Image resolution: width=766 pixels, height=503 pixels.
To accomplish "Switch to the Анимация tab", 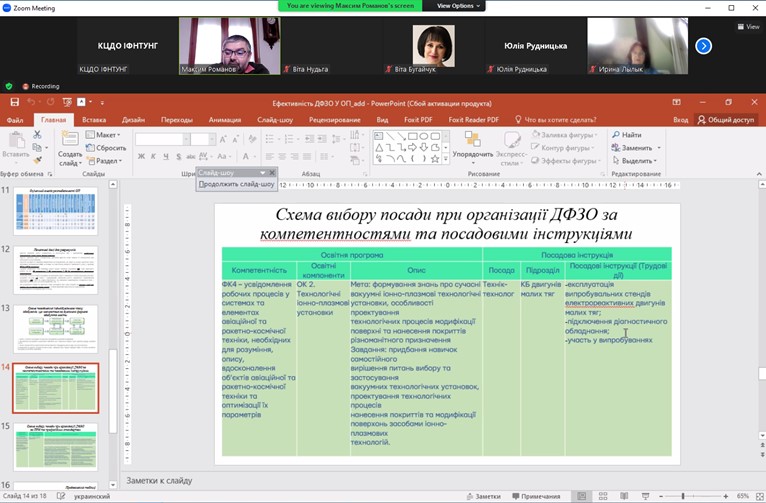I will pyautogui.click(x=225, y=120).
